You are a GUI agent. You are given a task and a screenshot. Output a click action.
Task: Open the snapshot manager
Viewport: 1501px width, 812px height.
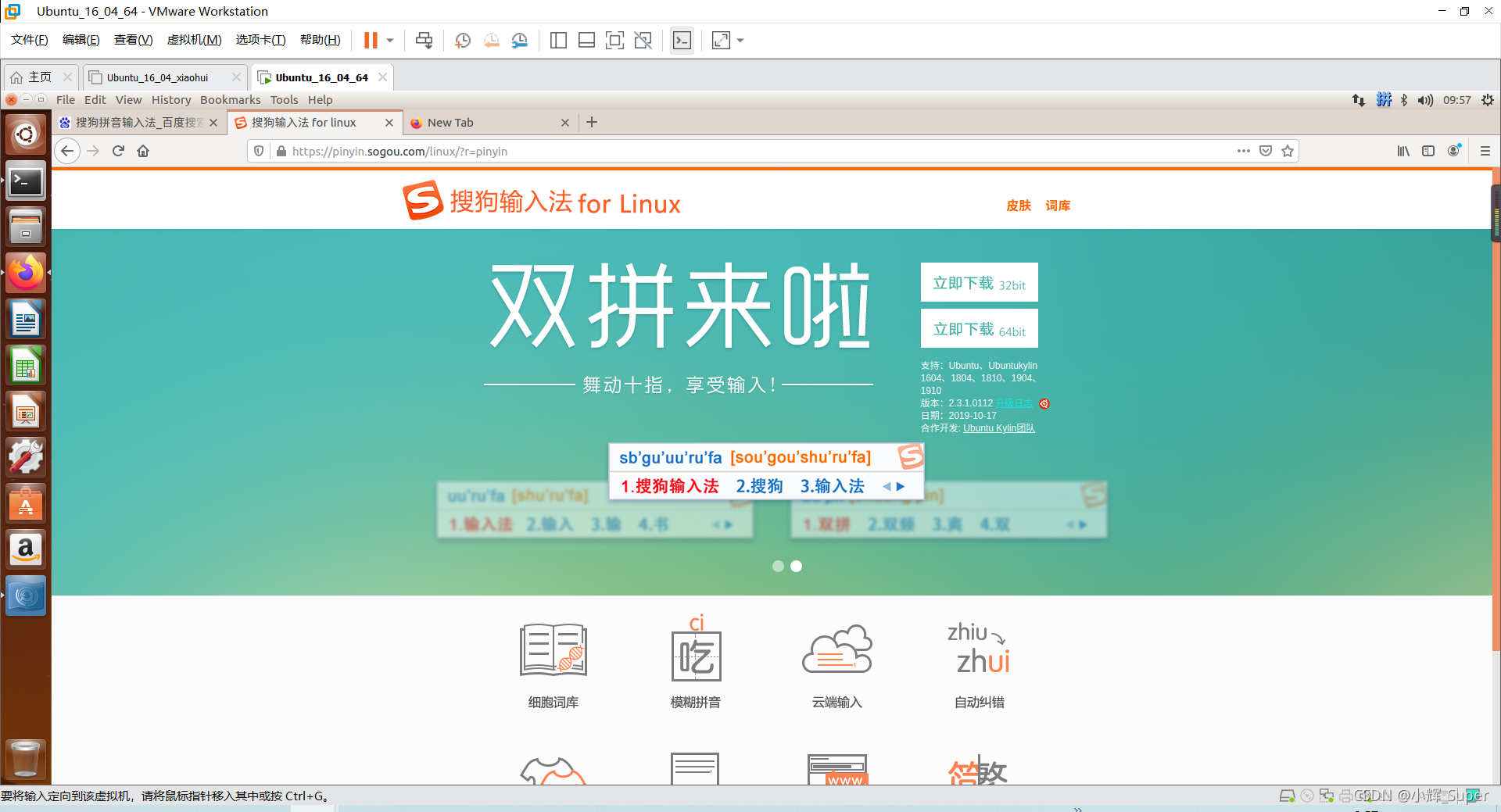[x=520, y=40]
